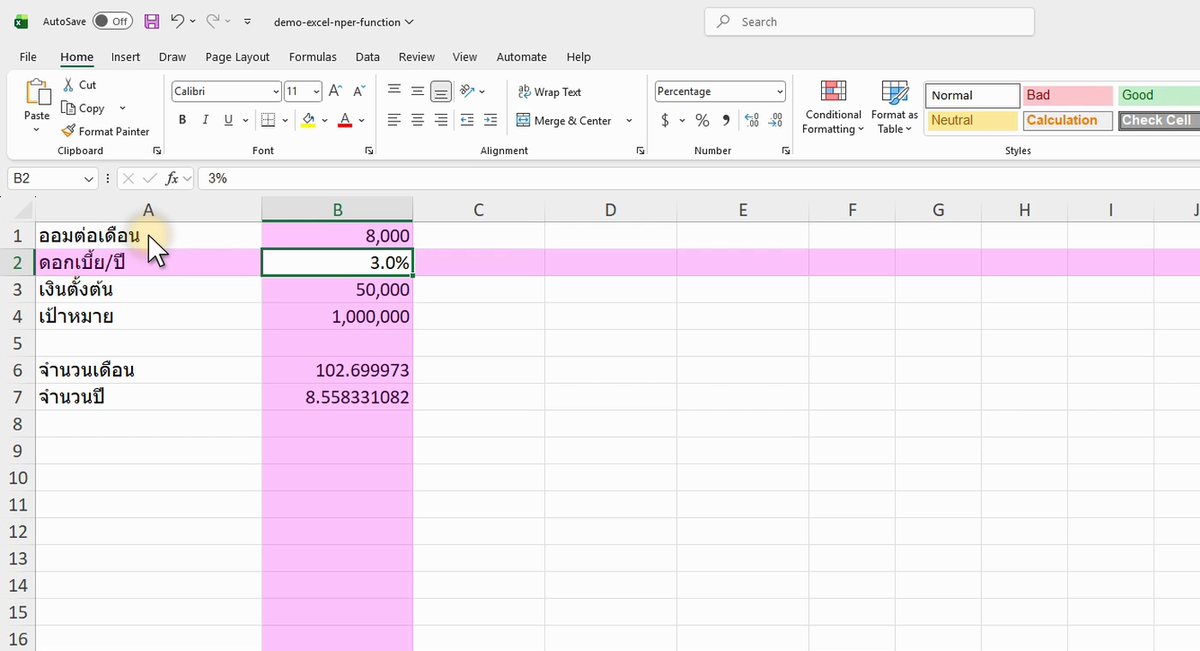
Task: Open the Percentage number format dropdown
Action: click(x=780, y=92)
